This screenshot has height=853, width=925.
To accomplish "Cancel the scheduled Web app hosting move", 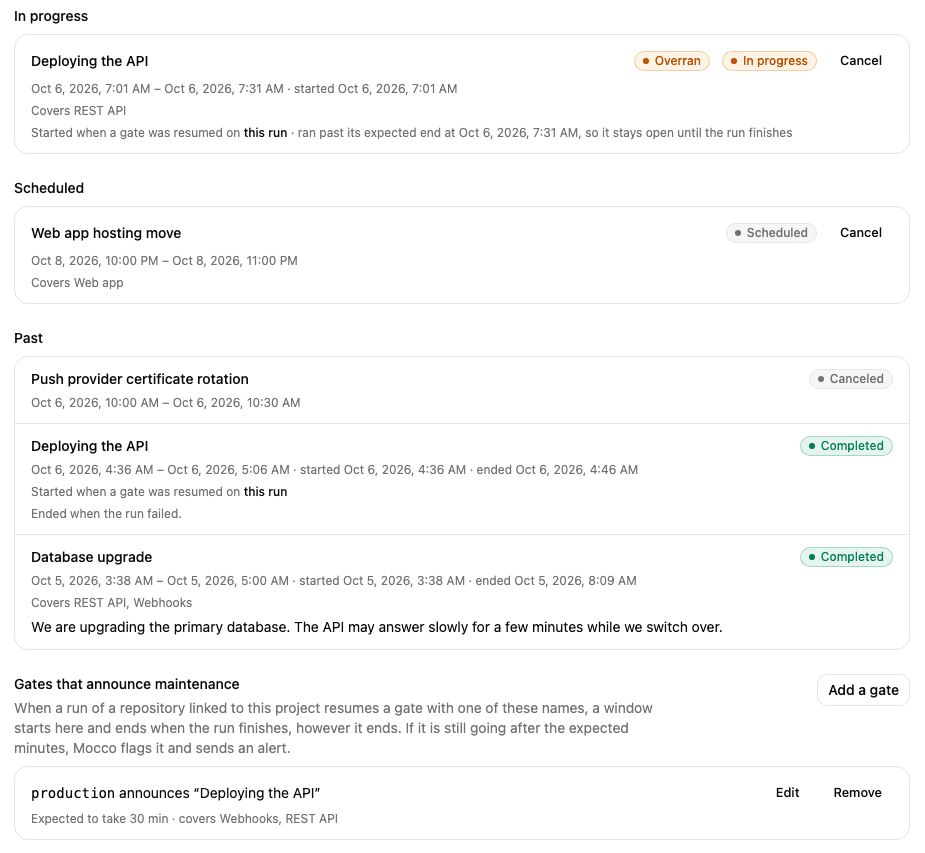I will (860, 233).
